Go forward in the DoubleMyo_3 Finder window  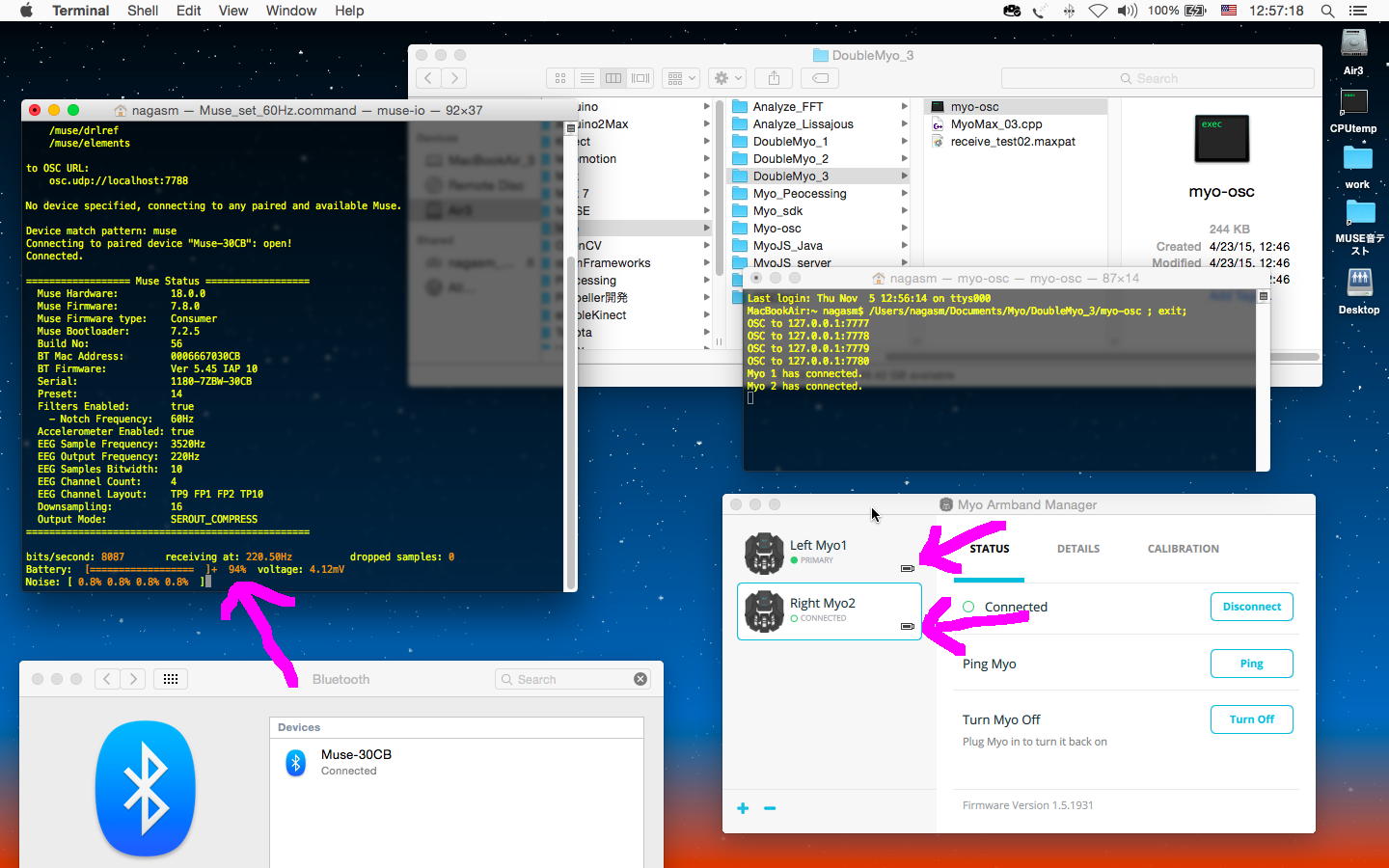pyautogui.click(x=454, y=78)
